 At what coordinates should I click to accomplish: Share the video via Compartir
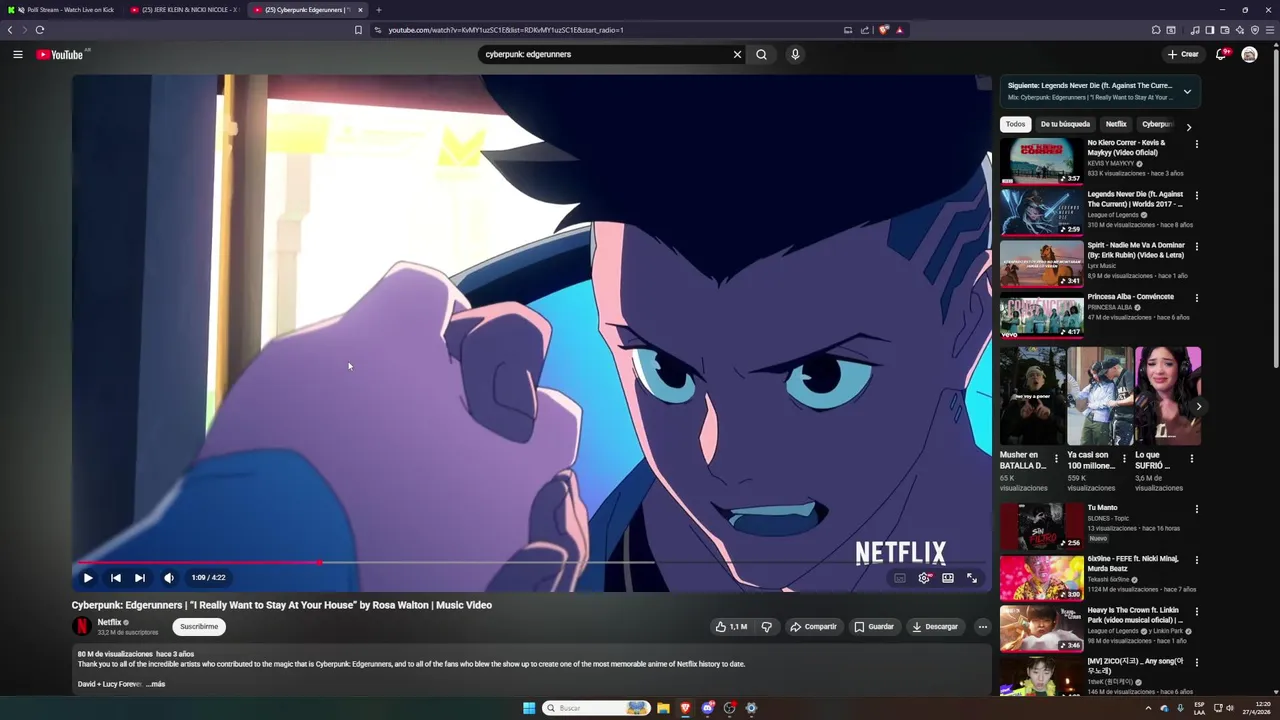[x=813, y=627]
